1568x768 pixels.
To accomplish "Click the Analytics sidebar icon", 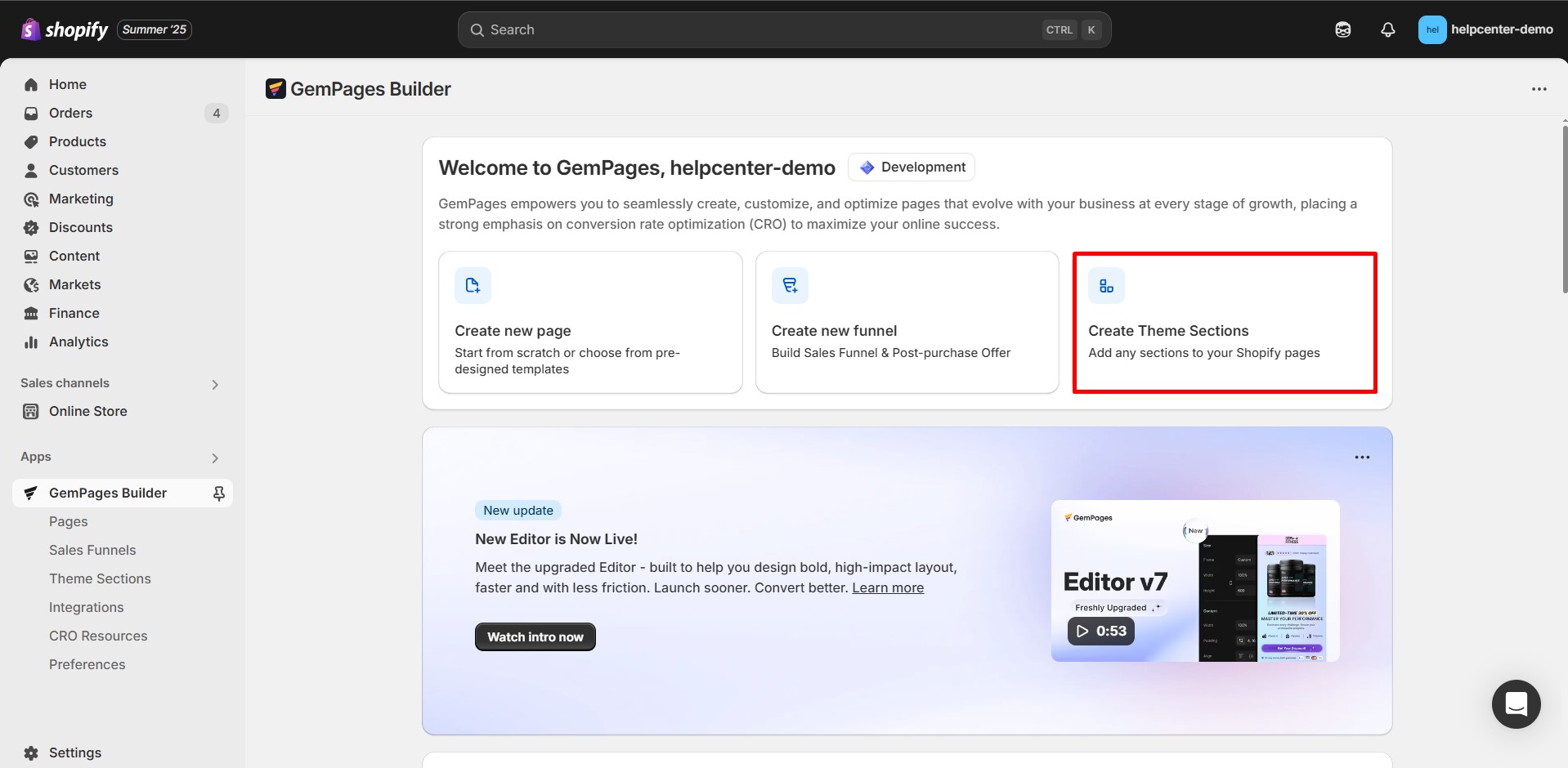I will coord(30,342).
